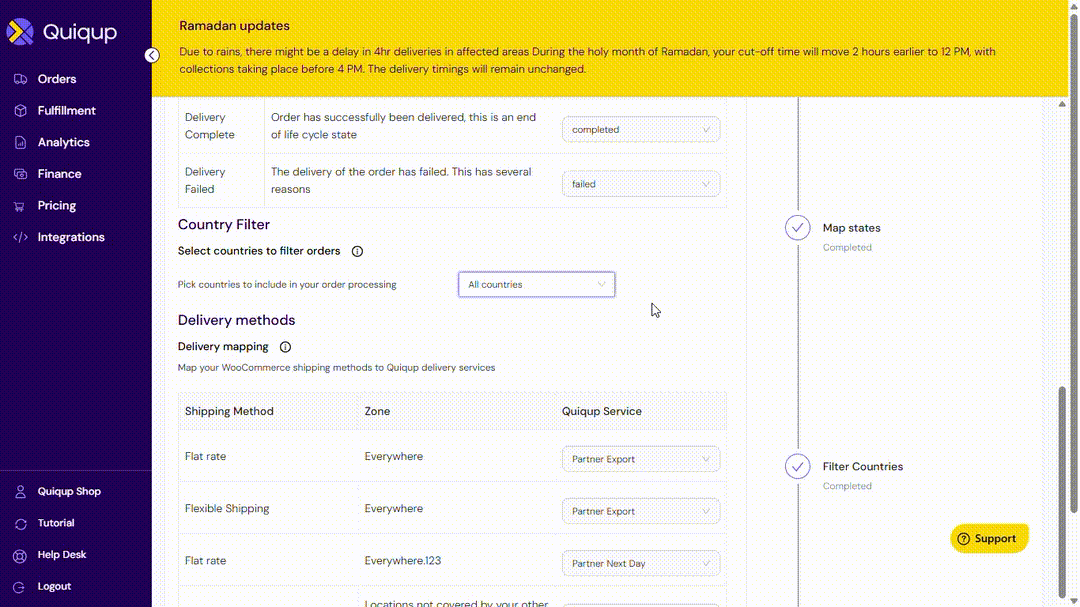
Task: Click the Flexible Shipping row name
Action: 227,508
